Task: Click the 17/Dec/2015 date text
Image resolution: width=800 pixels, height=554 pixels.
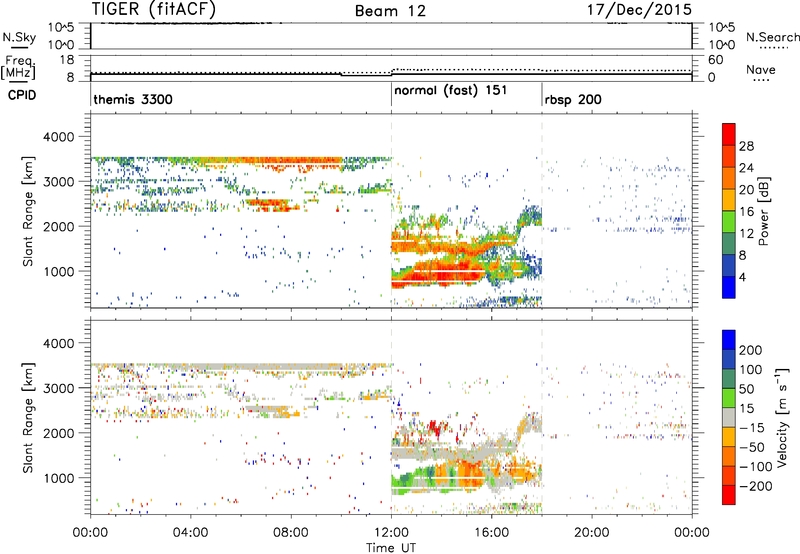Action: 639,9
